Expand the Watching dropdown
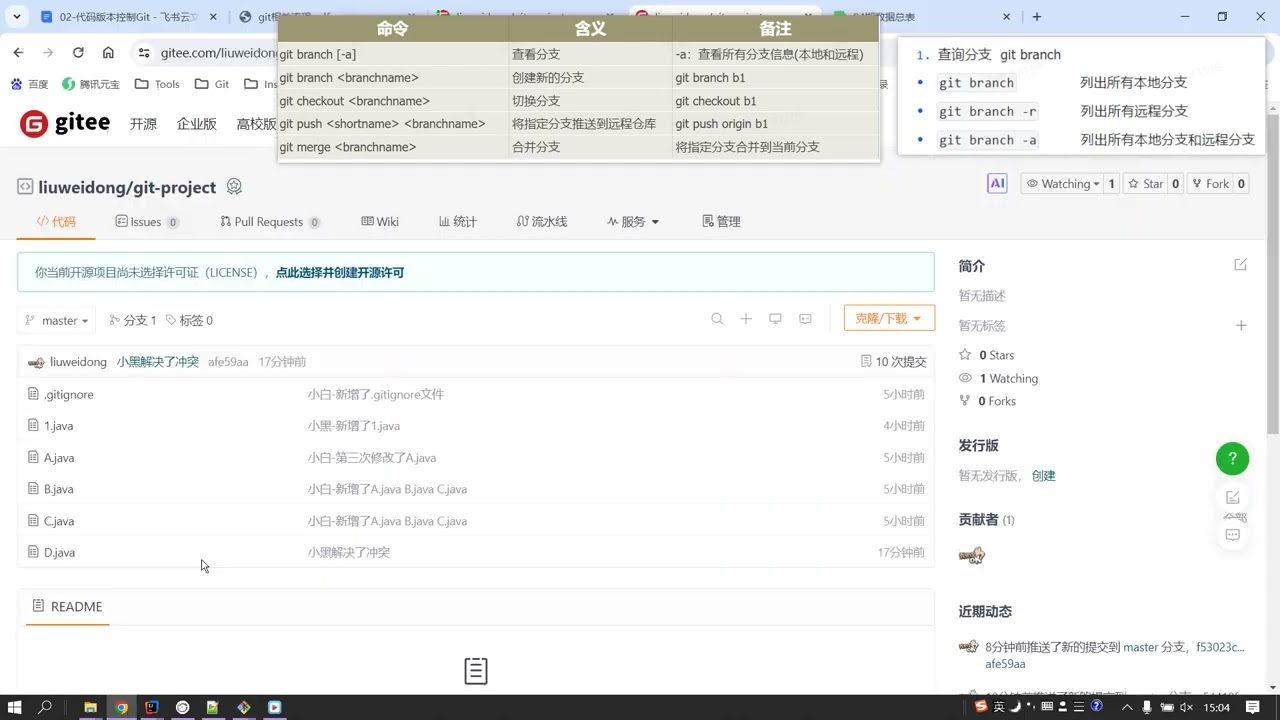Viewport: 1280px width, 720px height. (1062, 183)
